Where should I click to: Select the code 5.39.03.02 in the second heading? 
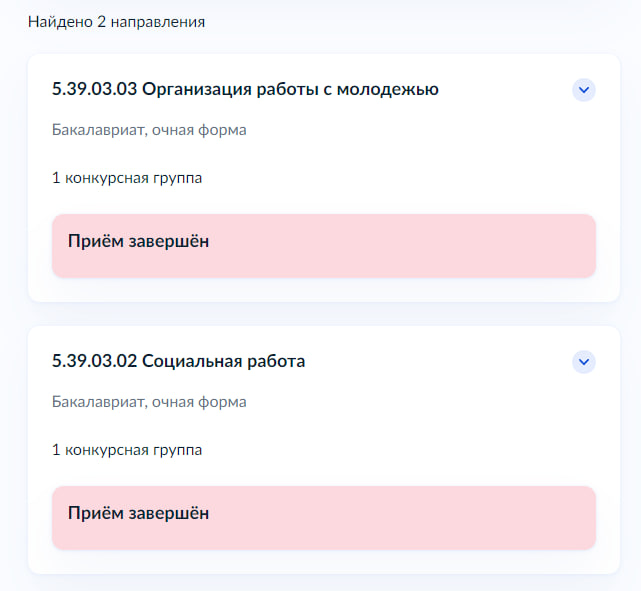click(94, 361)
